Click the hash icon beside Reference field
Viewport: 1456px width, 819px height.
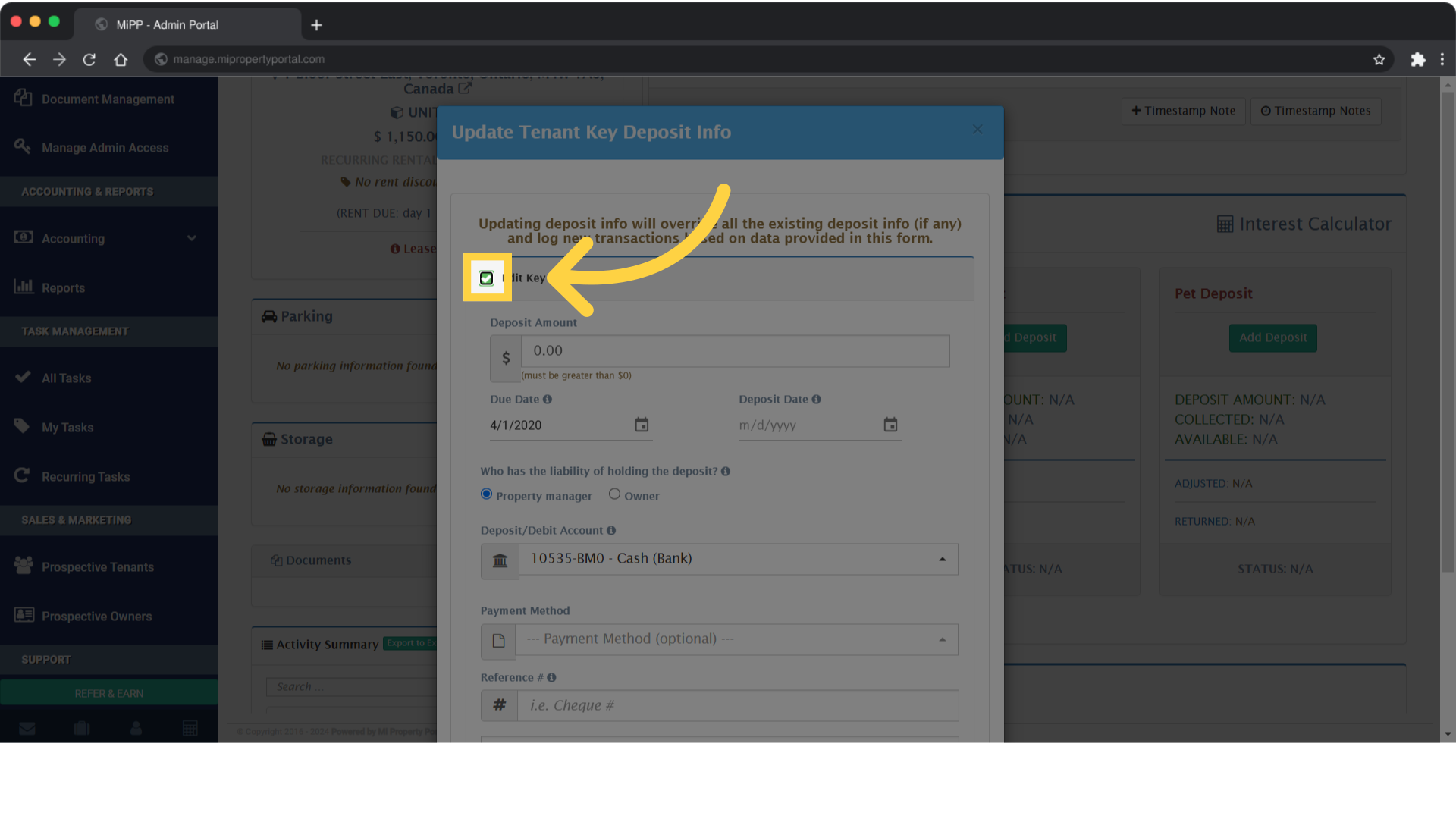pos(499,705)
